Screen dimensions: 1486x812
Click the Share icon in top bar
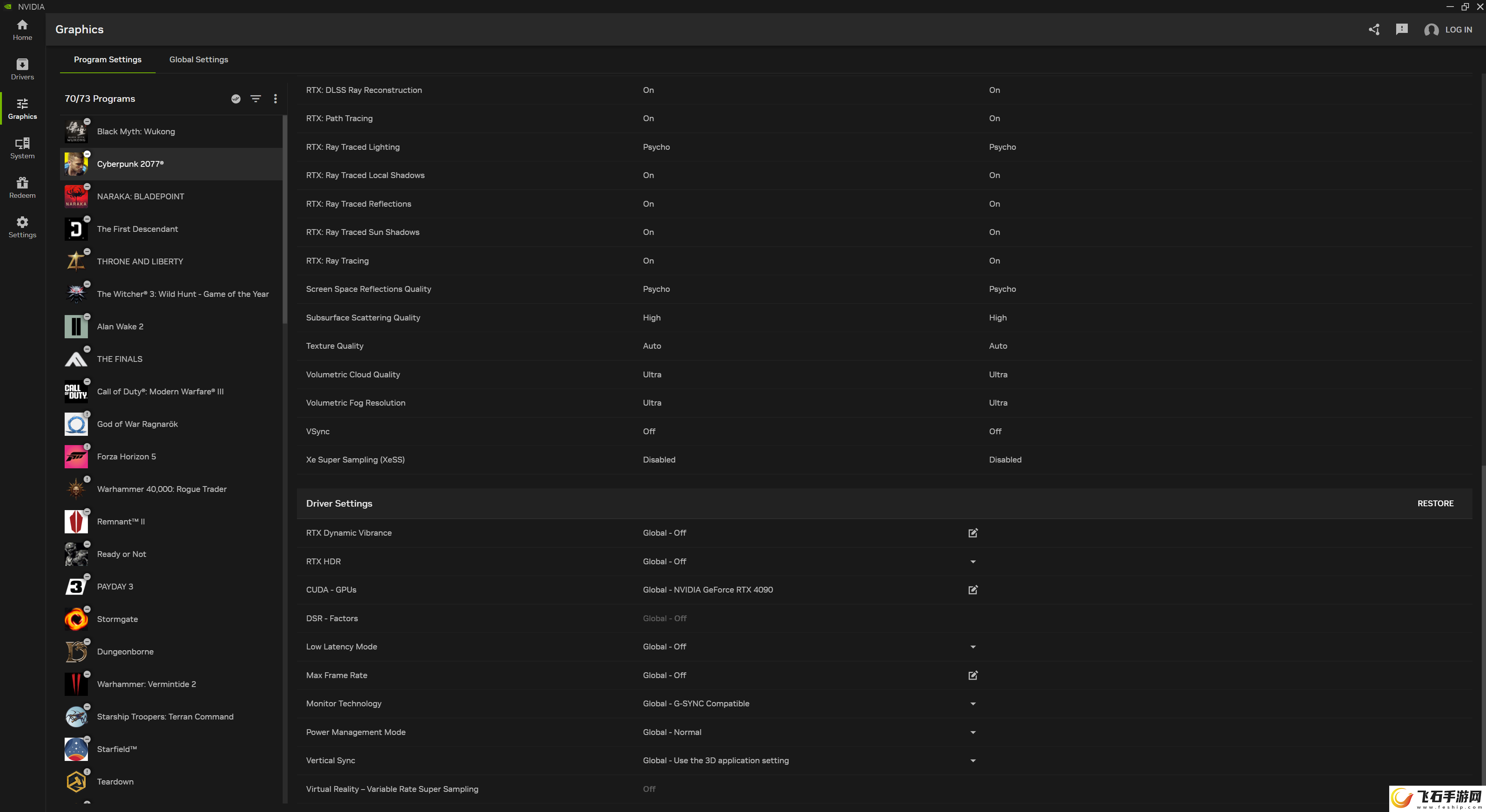(x=1375, y=29)
